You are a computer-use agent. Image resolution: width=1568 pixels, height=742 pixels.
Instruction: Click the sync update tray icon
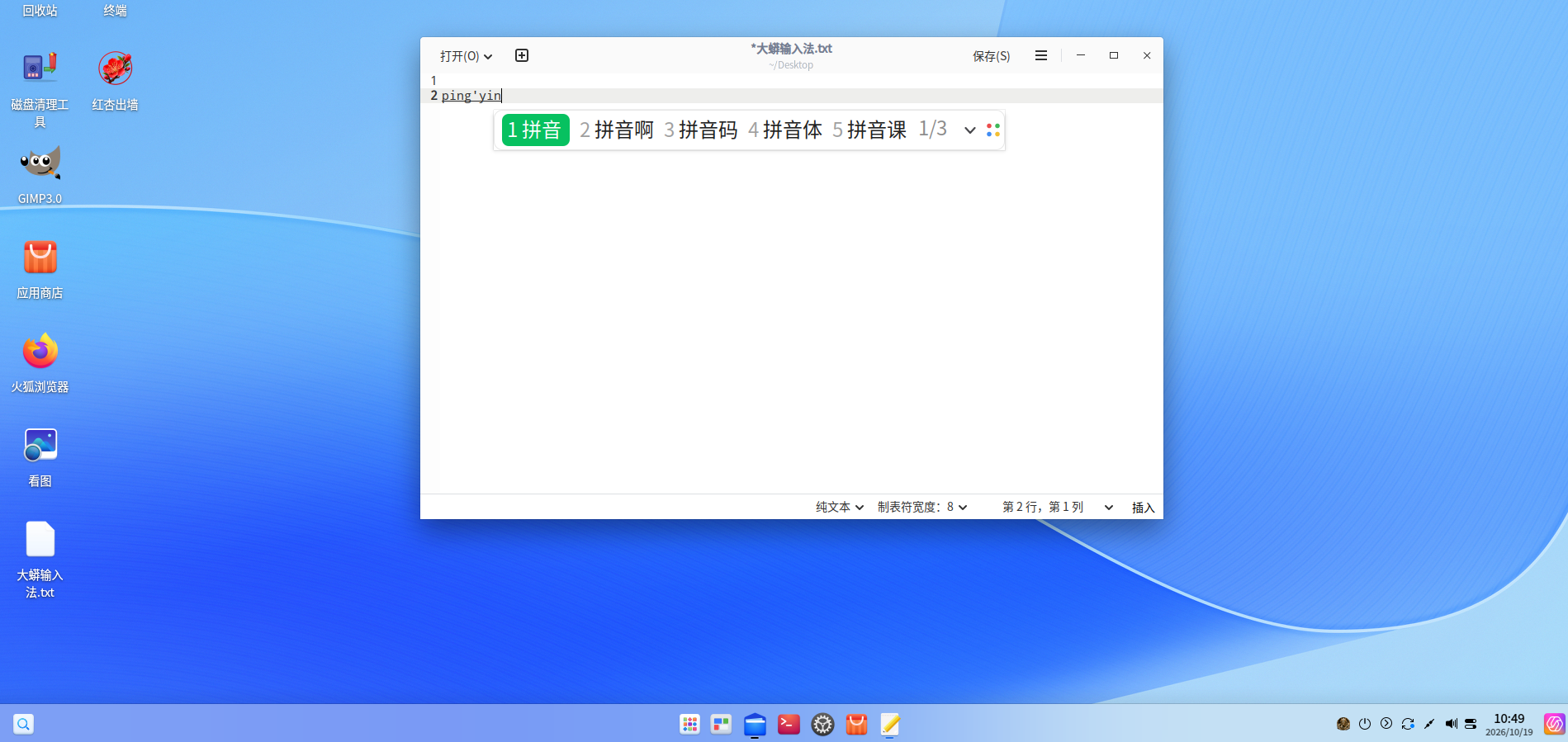1408,724
